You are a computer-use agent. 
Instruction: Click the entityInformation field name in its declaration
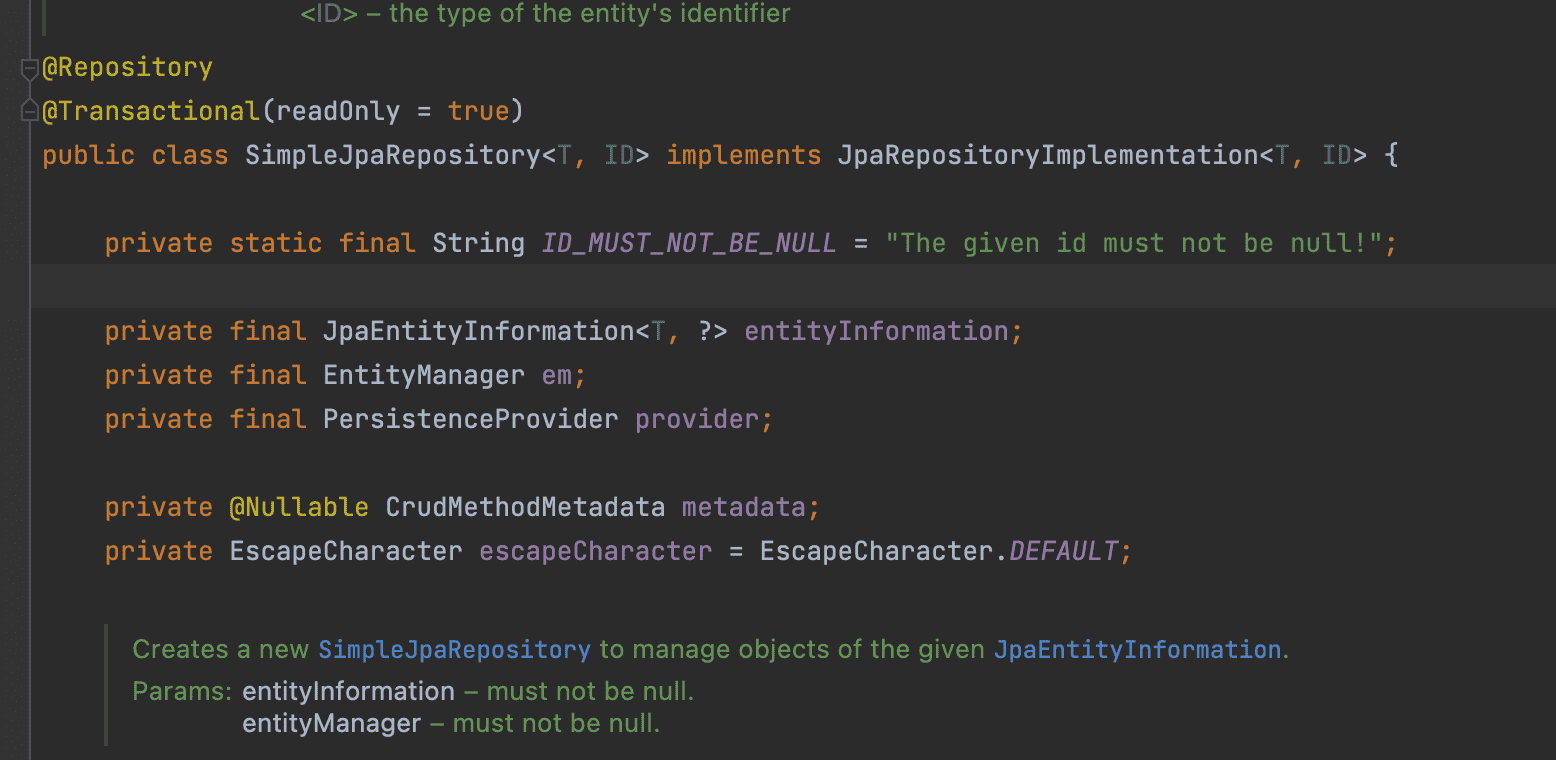(876, 332)
